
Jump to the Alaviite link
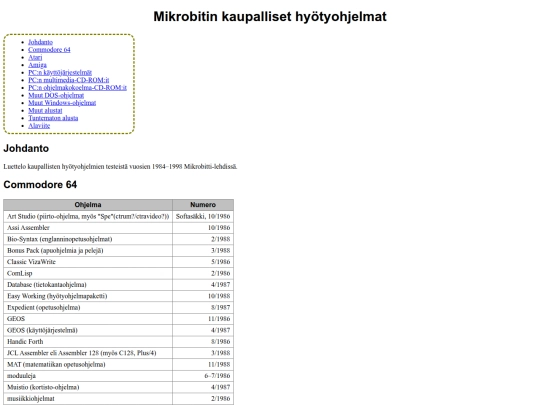pos(39,125)
